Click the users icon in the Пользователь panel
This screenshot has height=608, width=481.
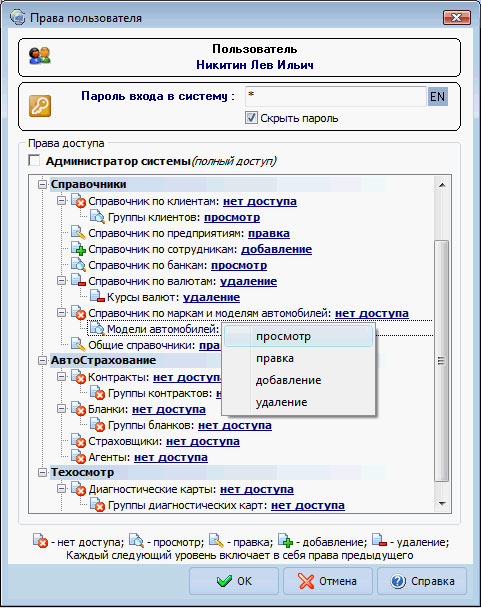coord(40,56)
